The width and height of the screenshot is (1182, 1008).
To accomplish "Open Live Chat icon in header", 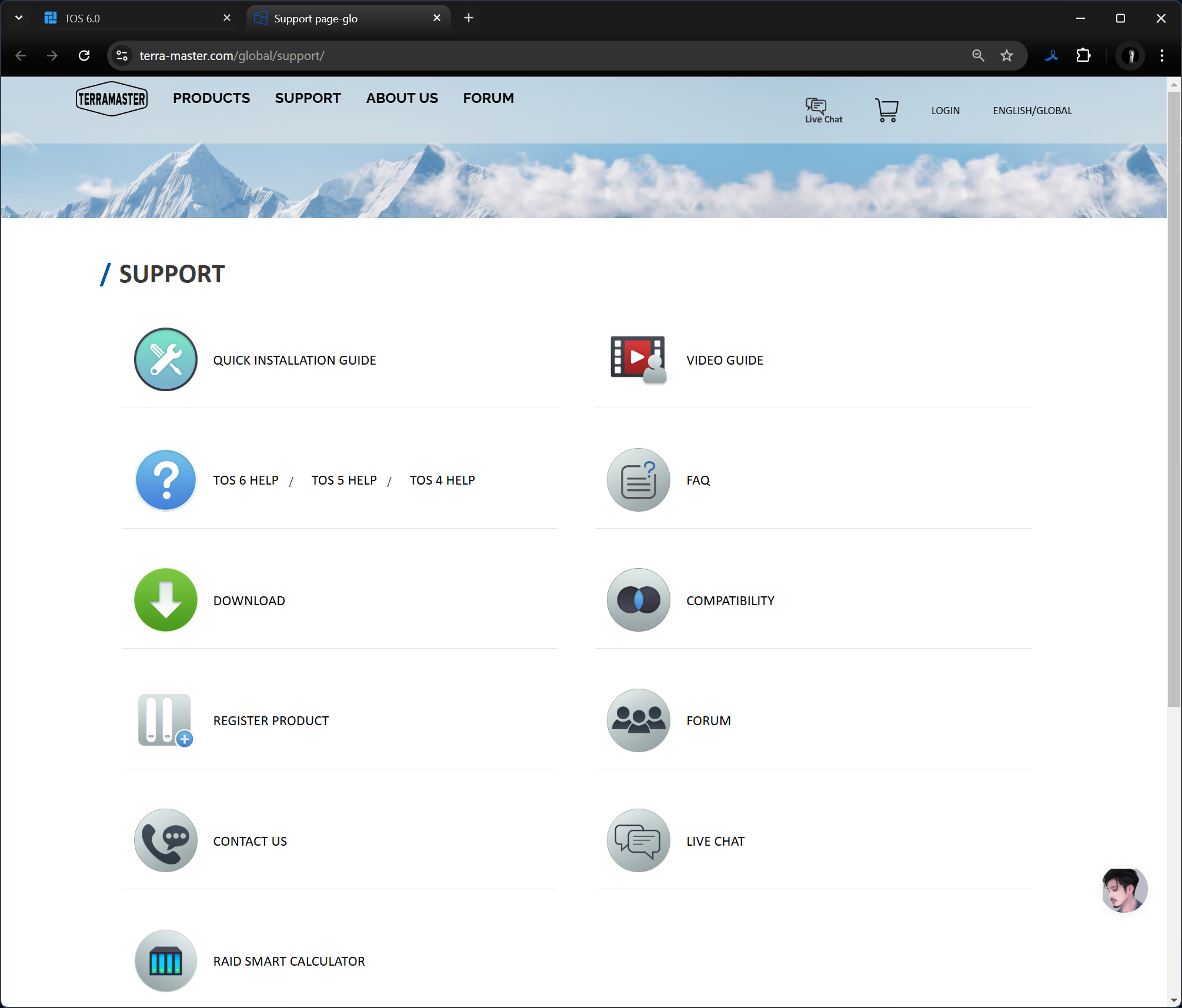I will [x=823, y=110].
